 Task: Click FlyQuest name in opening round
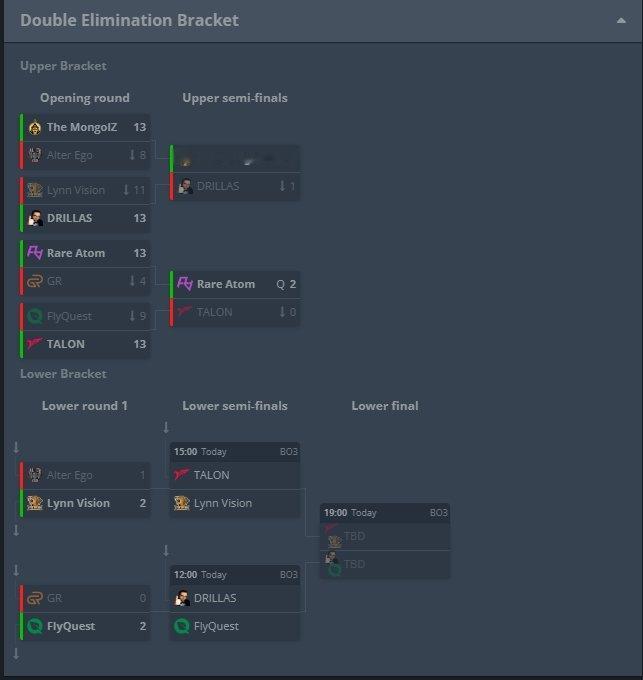click(69, 316)
